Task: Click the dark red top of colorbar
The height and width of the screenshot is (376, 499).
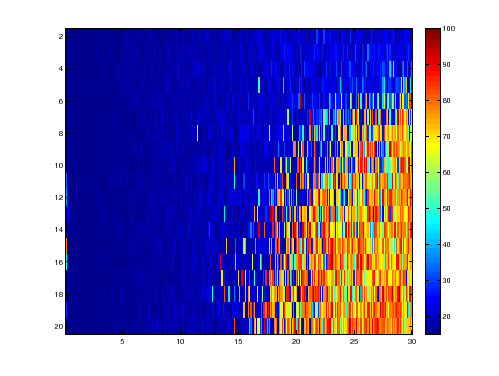Action: 433,33
